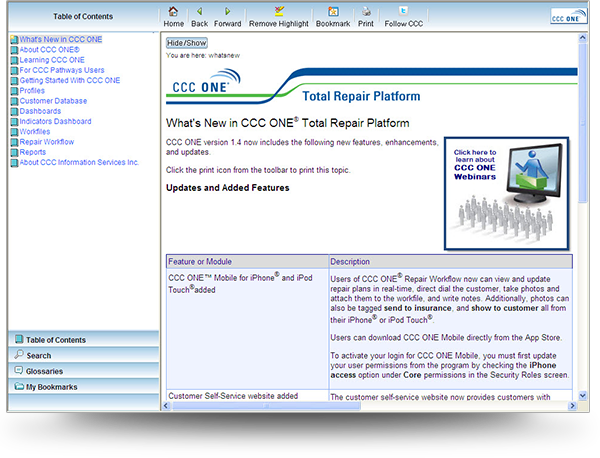Click the Follow CCC Twitter icon
This screenshot has height=458, width=600.
[403, 11]
